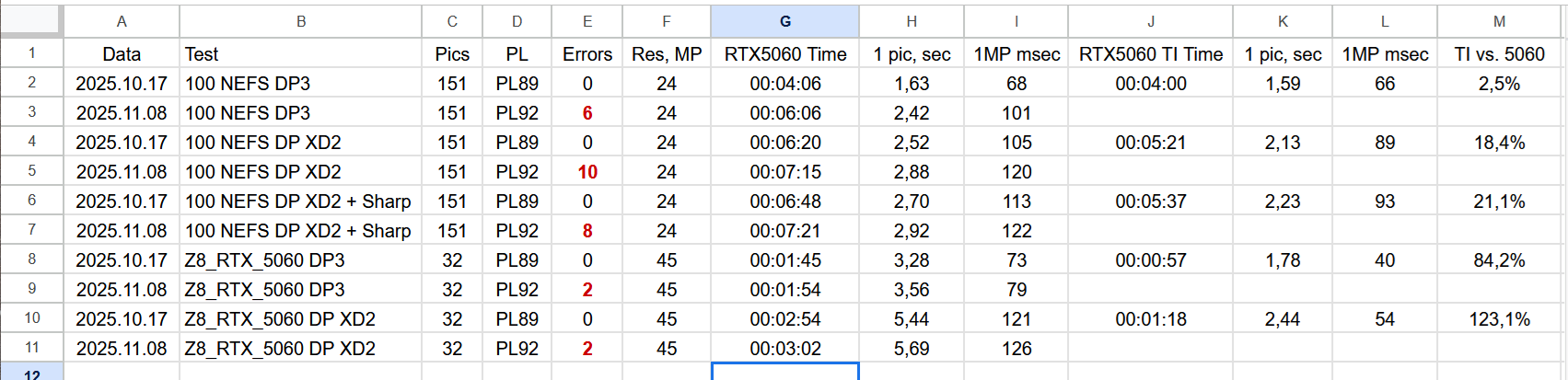Select the column M header
The image size is (1568, 380).
coord(1499,21)
